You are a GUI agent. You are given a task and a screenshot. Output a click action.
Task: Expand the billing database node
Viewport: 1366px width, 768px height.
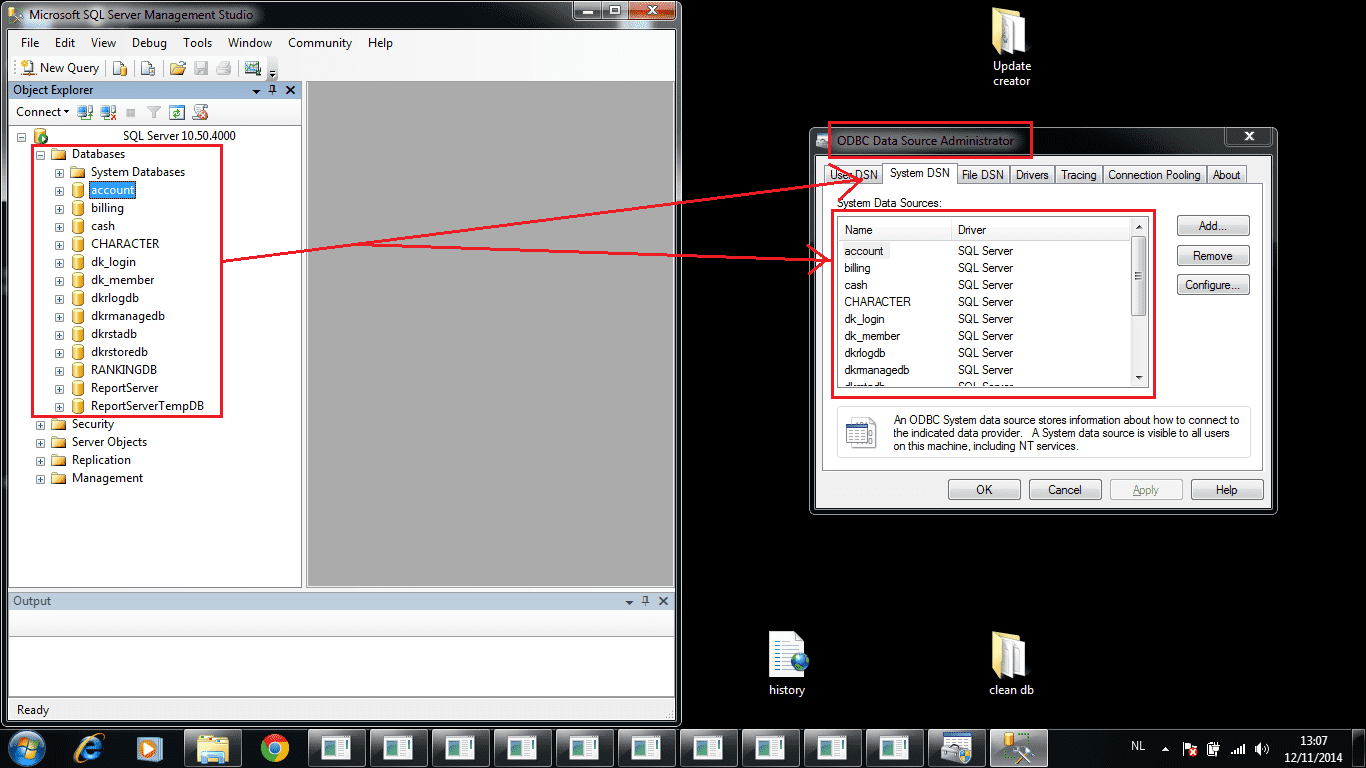click(59, 209)
